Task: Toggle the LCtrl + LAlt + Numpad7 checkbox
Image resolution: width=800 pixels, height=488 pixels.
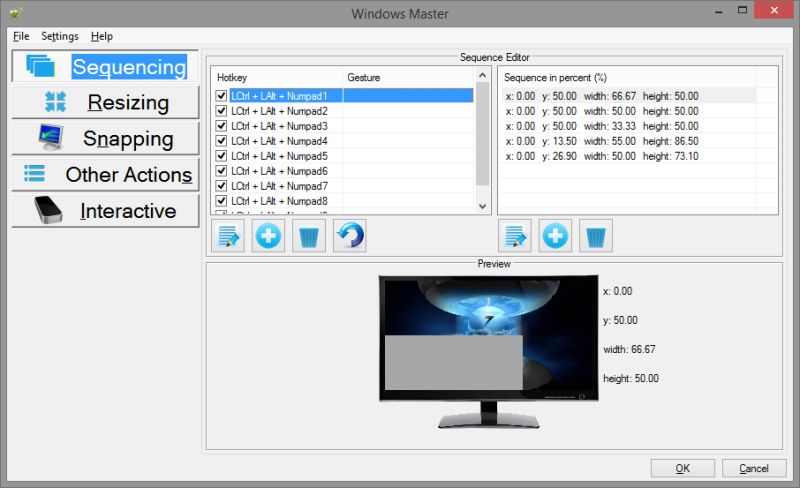Action: click(221, 186)
